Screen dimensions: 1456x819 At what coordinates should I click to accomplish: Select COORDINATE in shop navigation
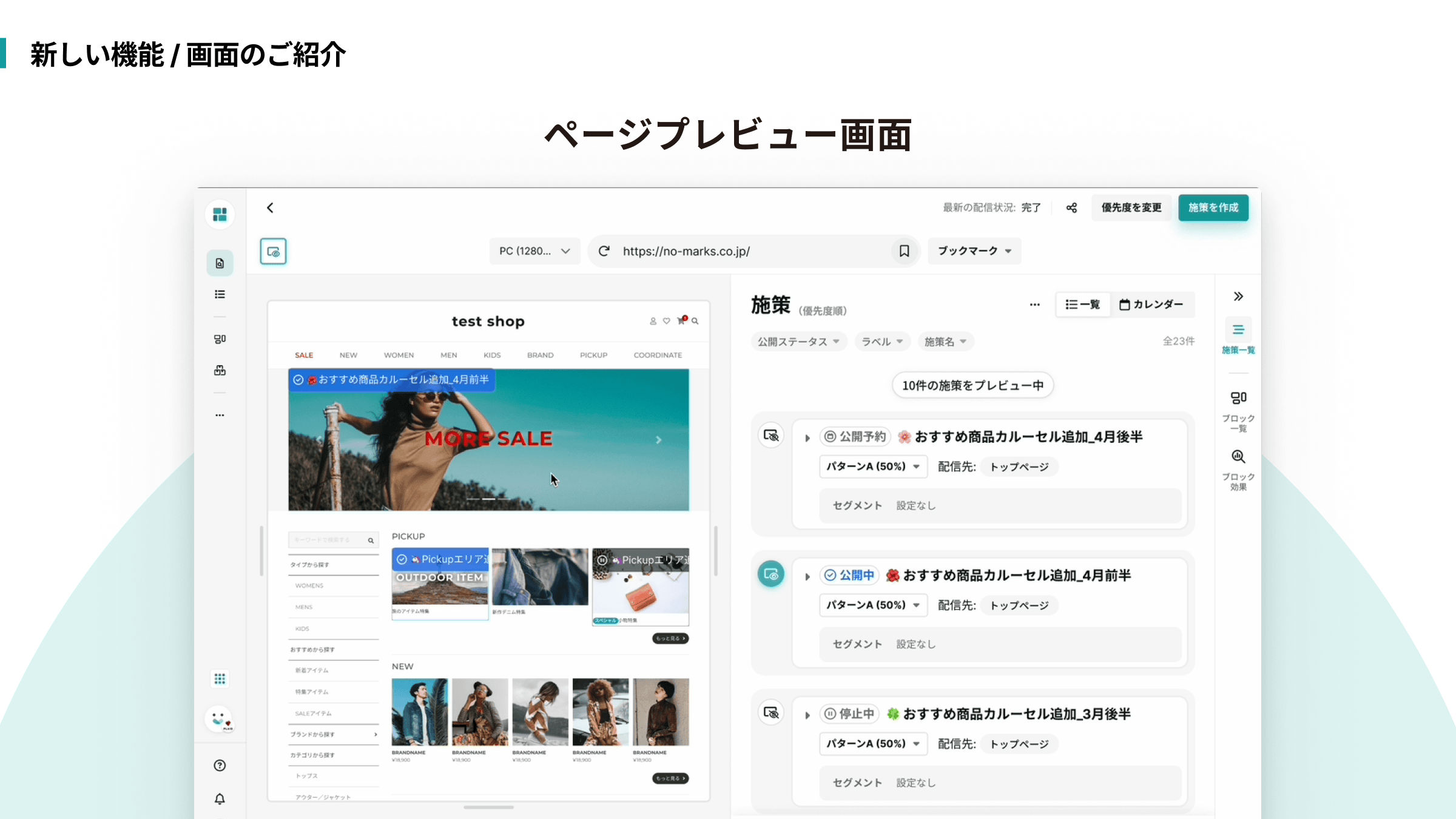click(658, 355)
